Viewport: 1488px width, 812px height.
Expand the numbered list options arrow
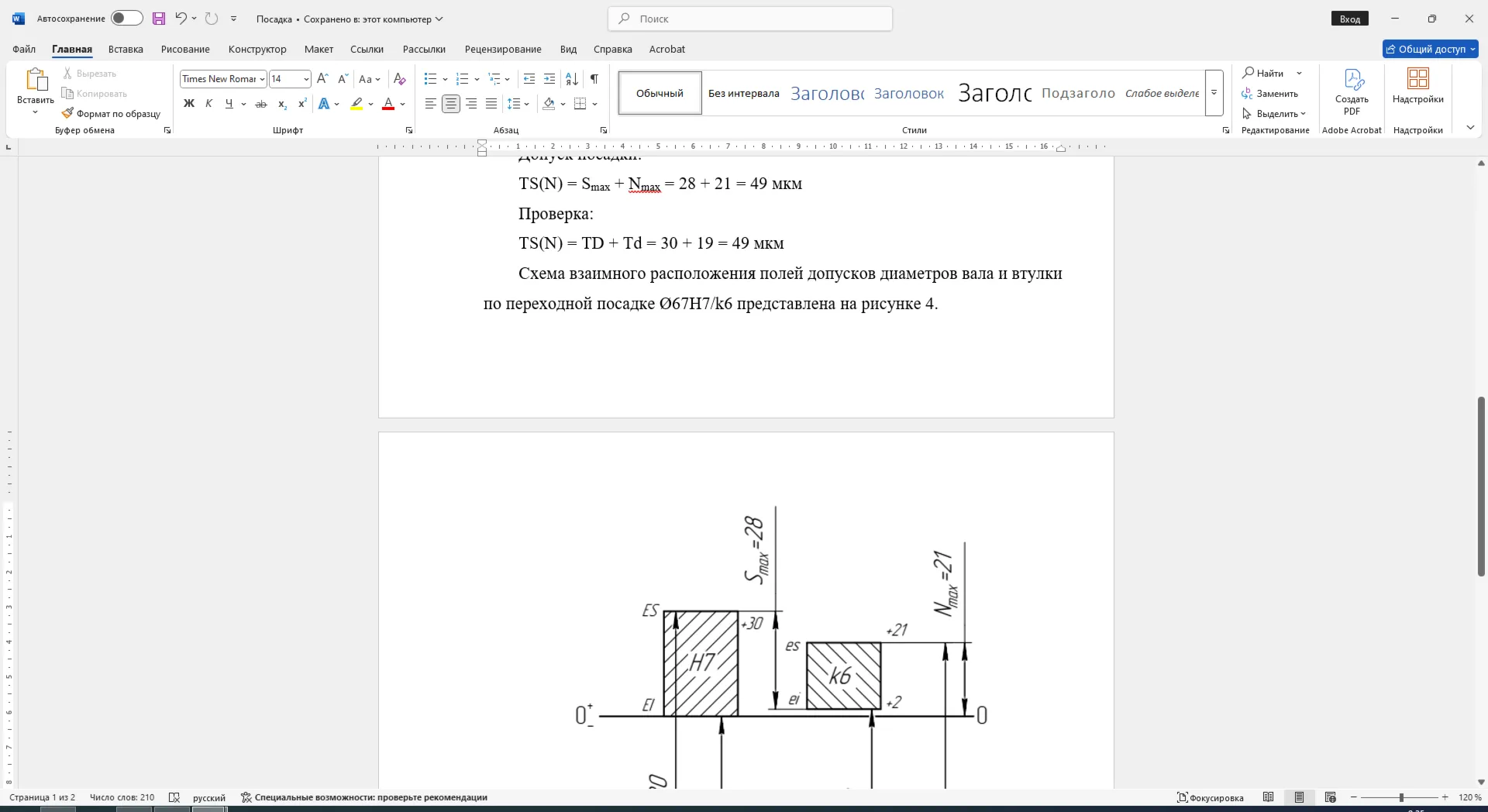477,79
